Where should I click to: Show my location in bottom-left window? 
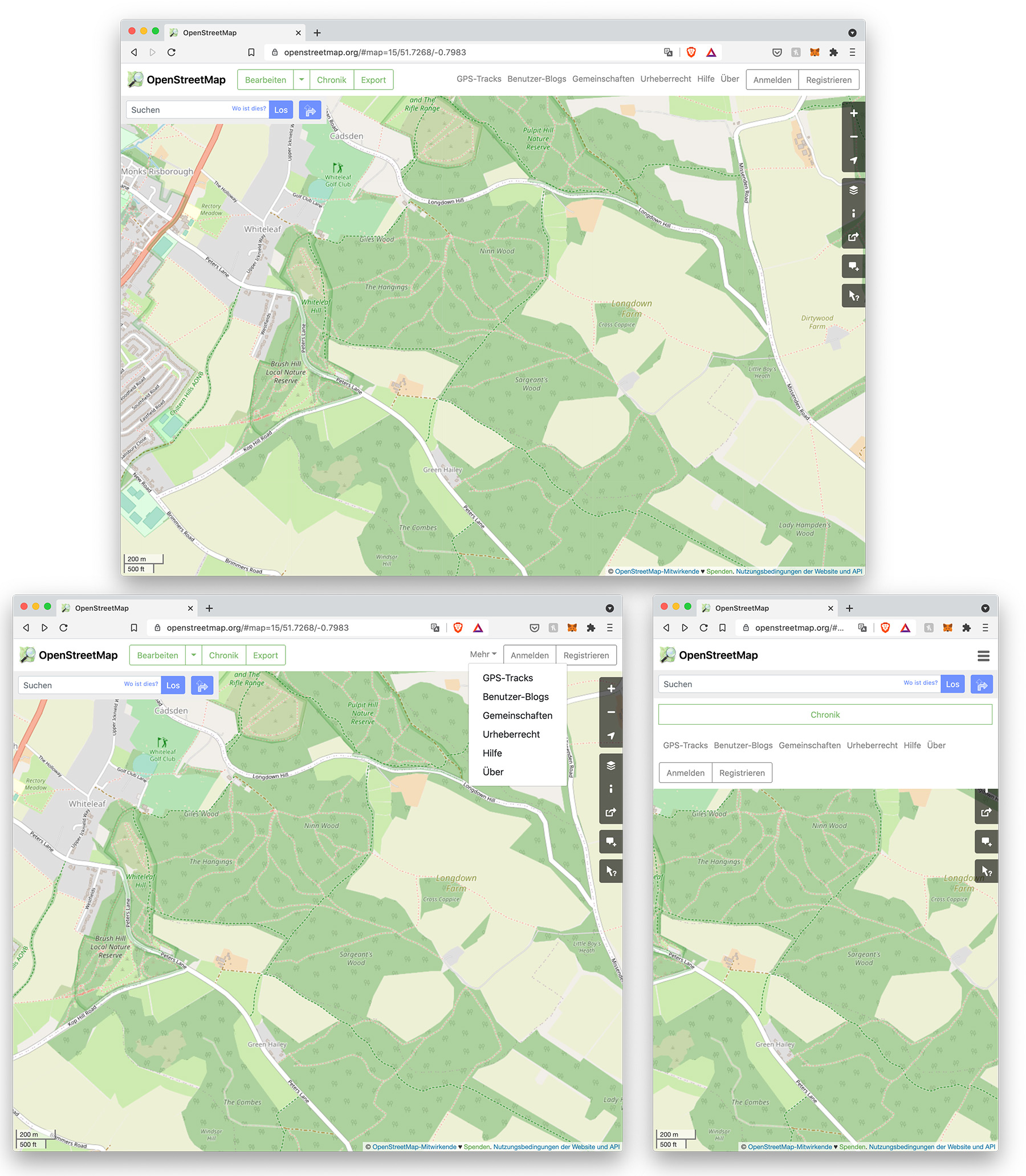click(611, 736)
